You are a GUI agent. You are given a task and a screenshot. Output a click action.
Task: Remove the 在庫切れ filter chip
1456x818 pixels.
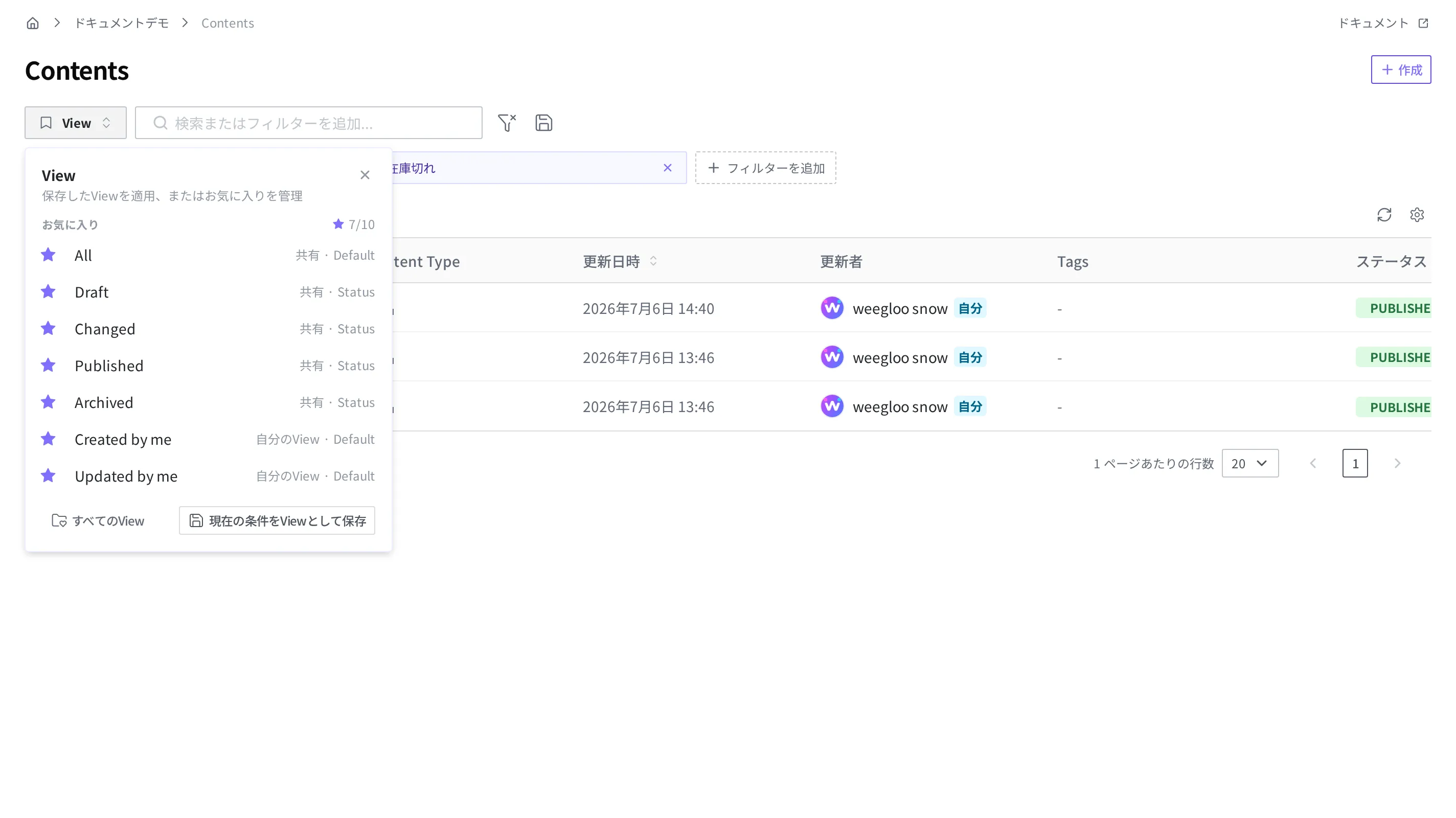pyautogui.click(x=668, y=168)
